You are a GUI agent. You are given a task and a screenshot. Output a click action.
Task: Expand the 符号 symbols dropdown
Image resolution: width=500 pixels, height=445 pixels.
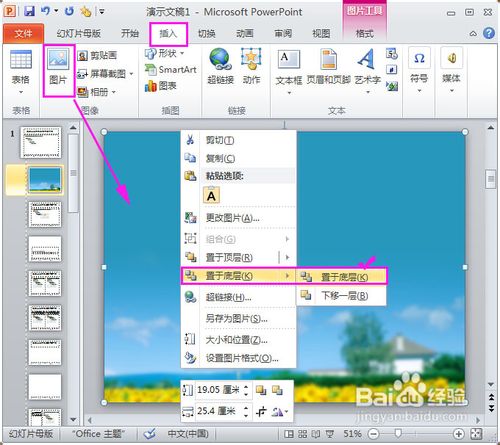[x=419, y=91]
